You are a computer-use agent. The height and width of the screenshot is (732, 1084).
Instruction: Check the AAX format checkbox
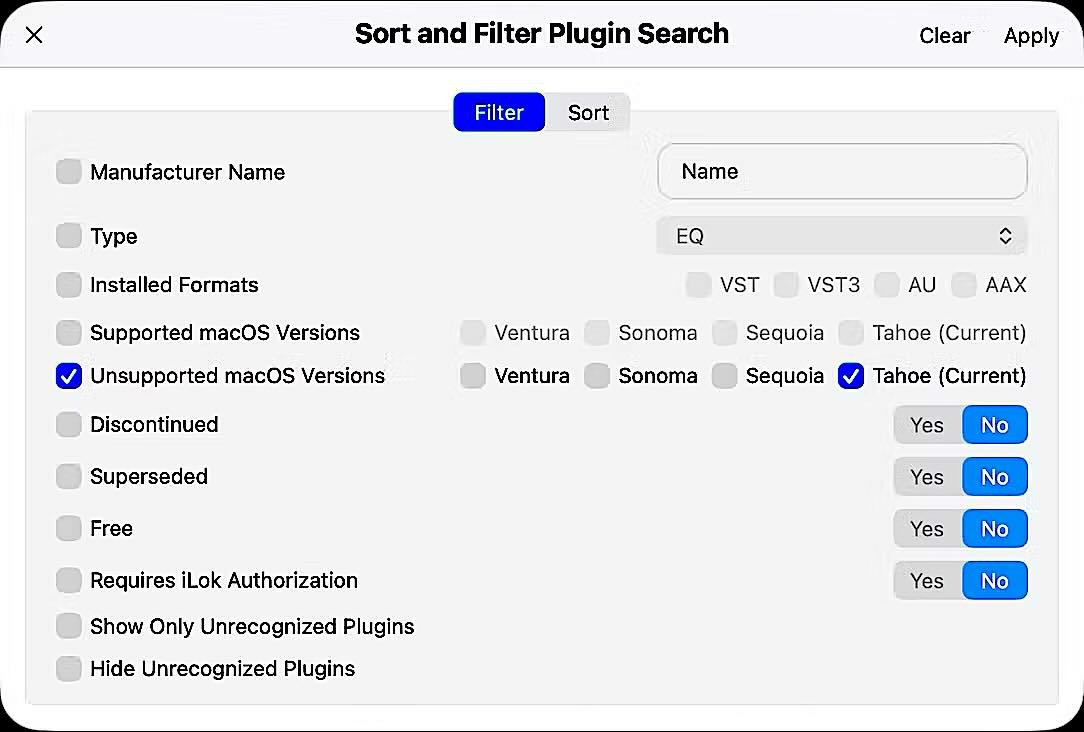click(x=964, y=285)
